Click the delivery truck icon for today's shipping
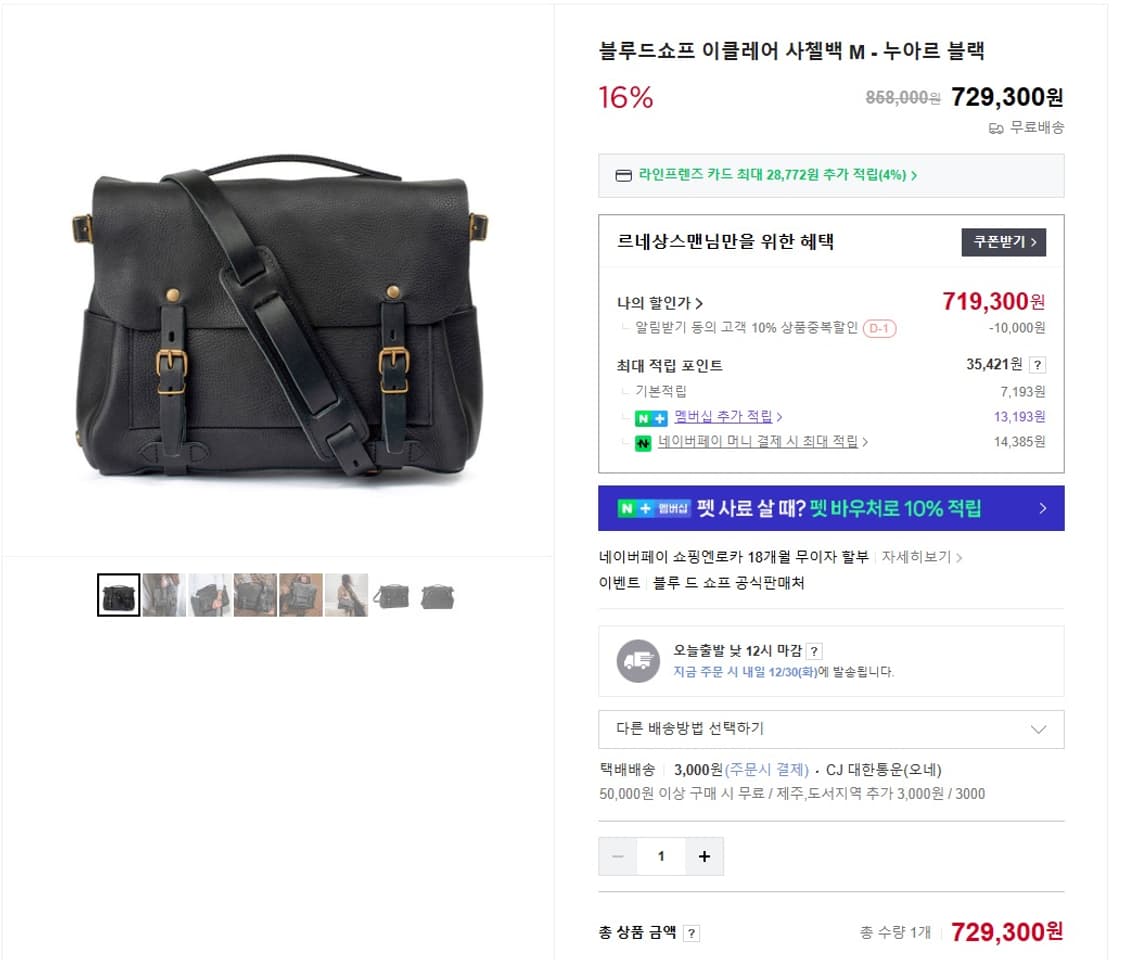Viewport: 1125px width, 960px height. (x=638, y=660)
